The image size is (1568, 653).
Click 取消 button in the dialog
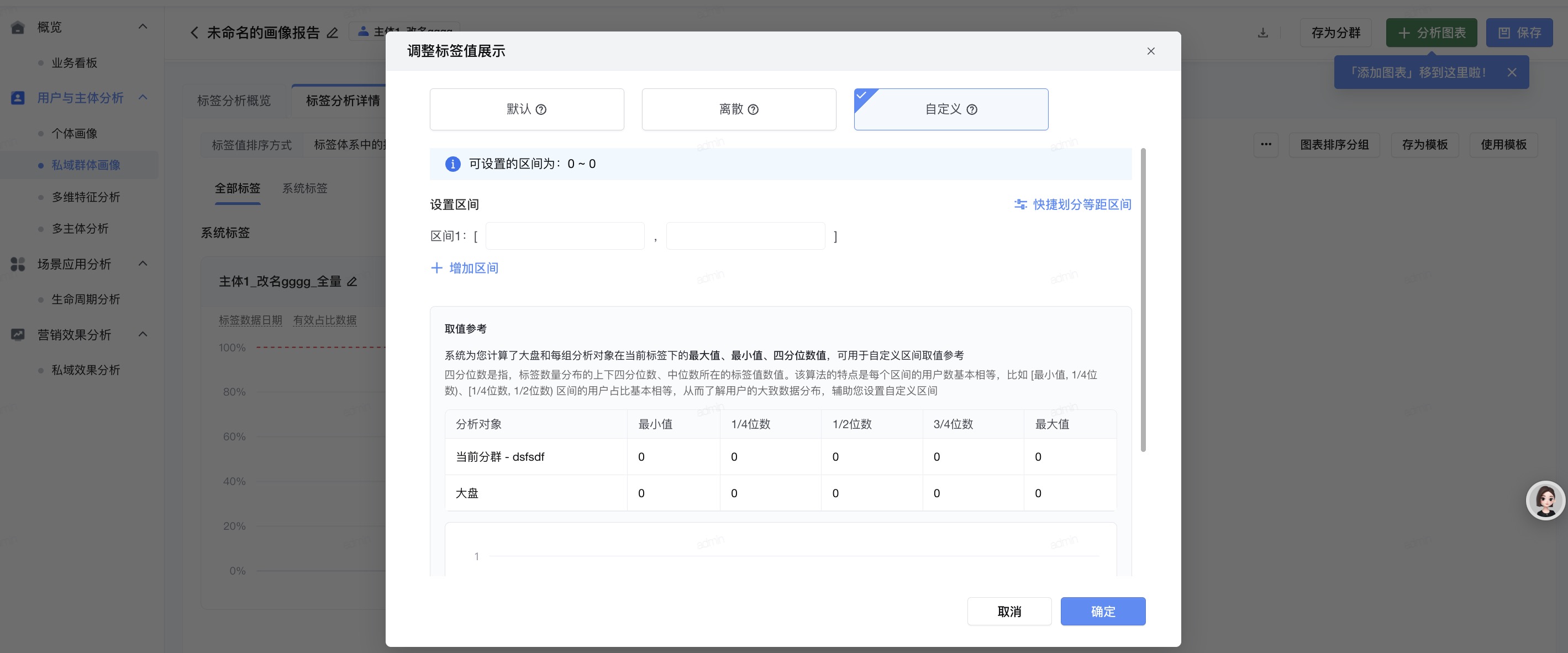click(1009, 611)
